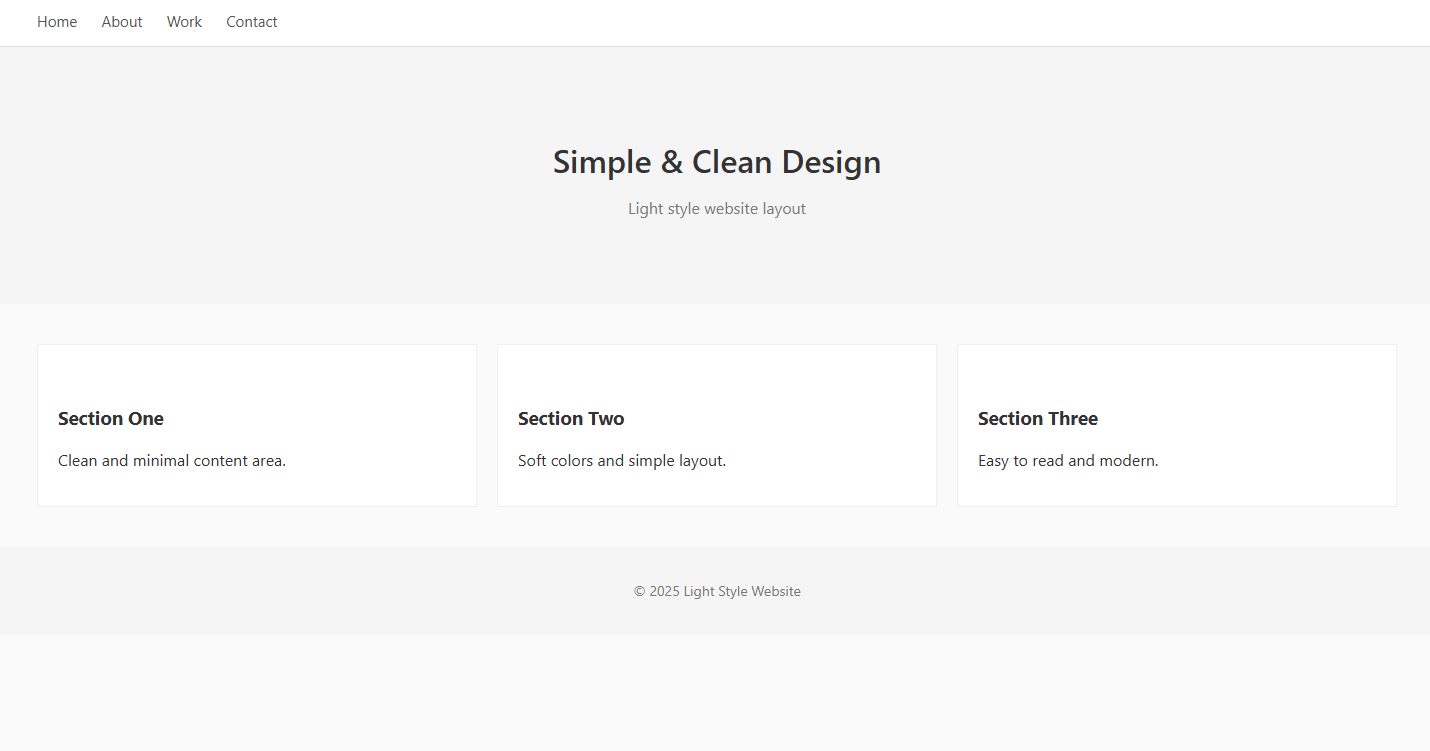Go to the Home nav link

57,22
